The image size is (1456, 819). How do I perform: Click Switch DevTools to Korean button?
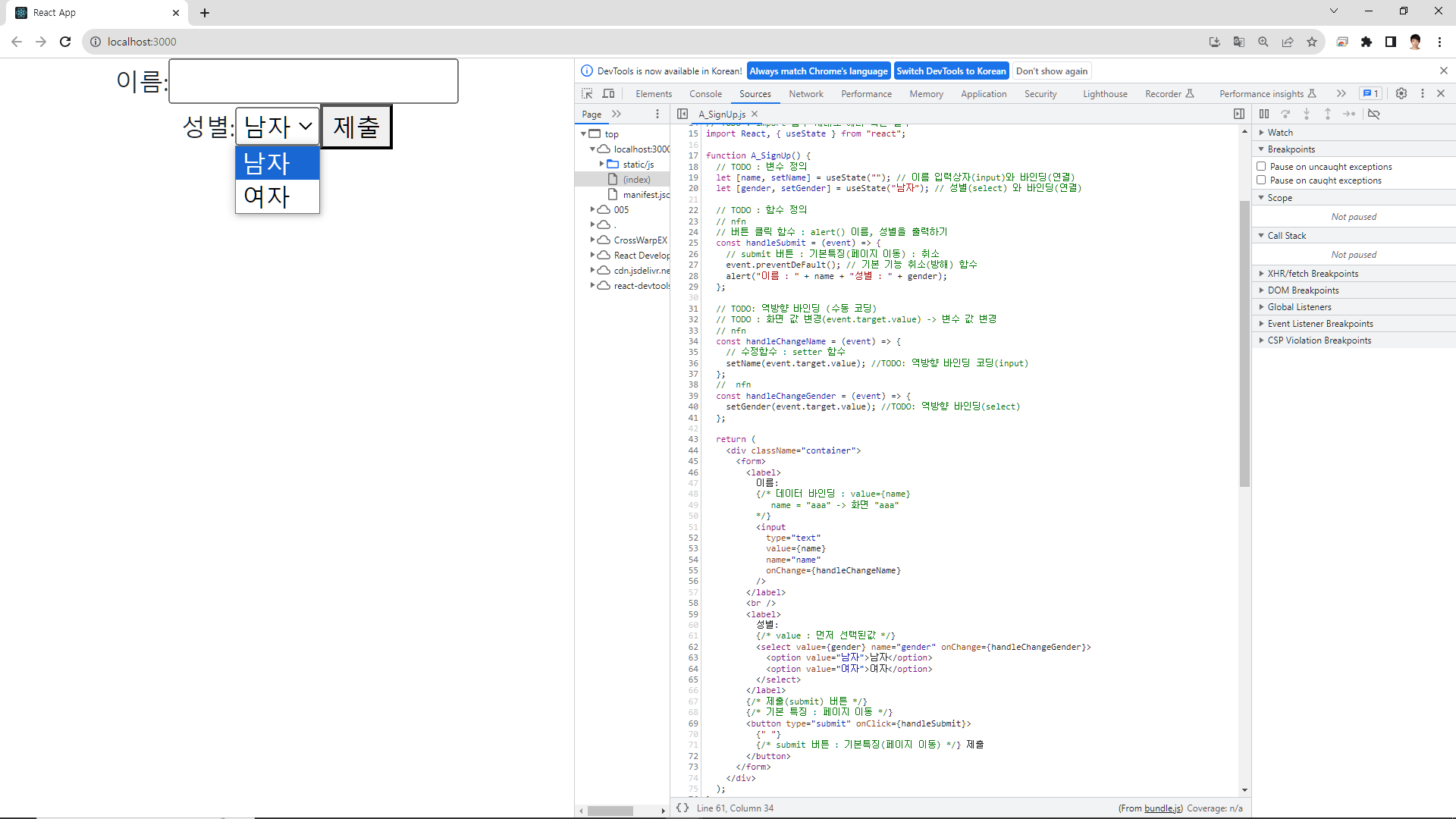951,71
